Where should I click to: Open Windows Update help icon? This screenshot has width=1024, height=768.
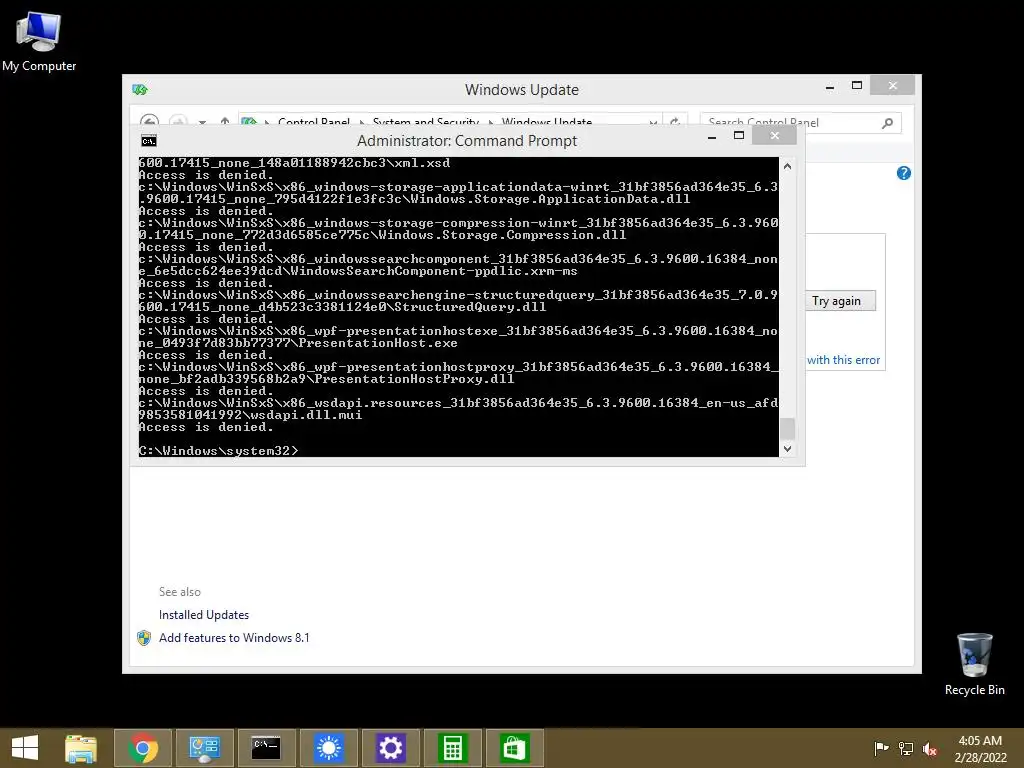click(x=904, y=173)
